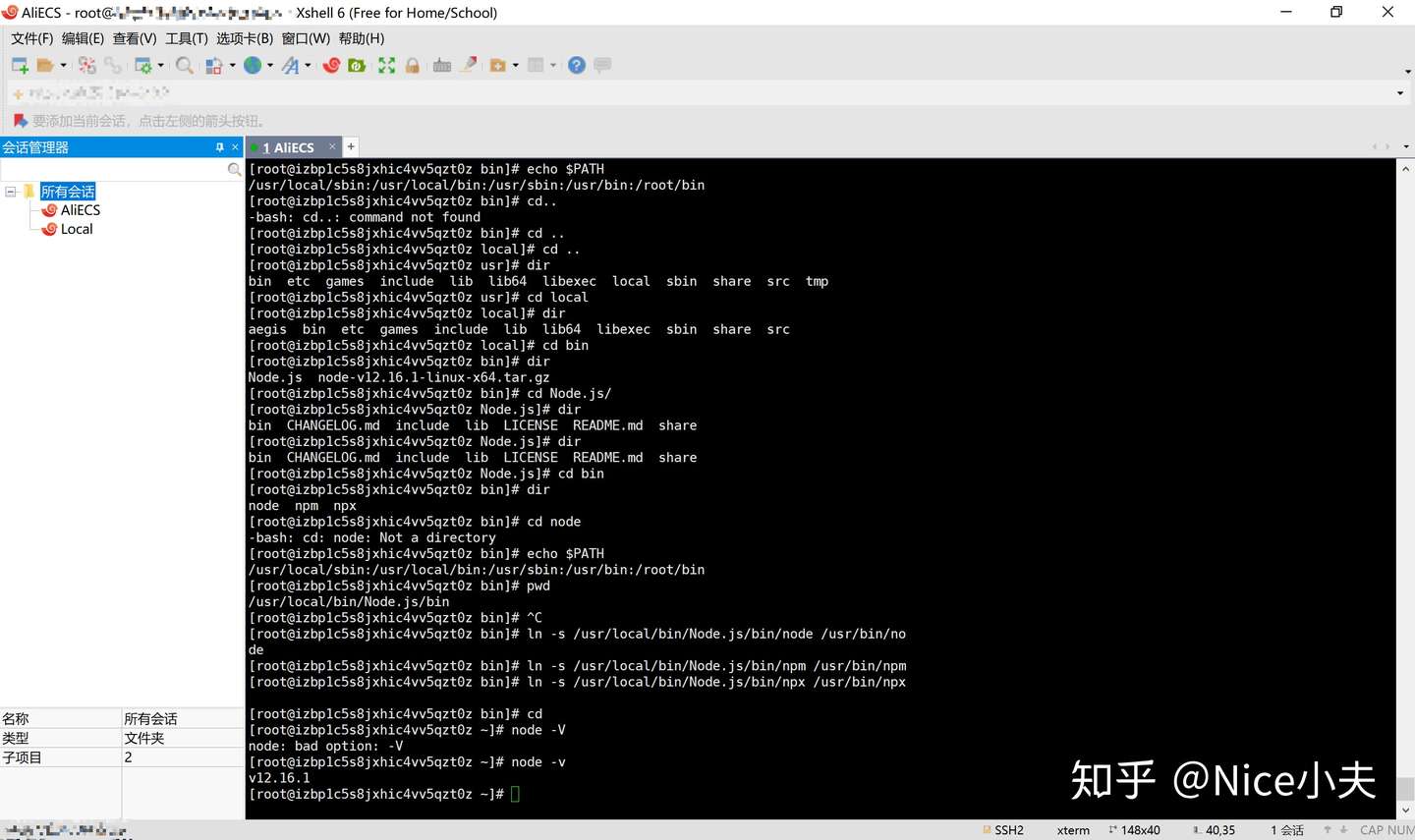Screen dimensions: 1415x840
Task: Click the flag arrow add-session button
Action: click(x=20, y=121)
